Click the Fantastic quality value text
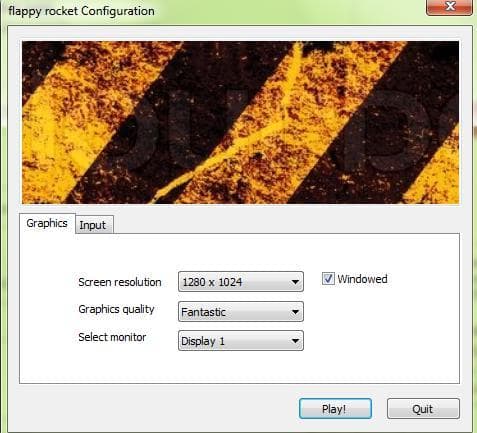The image size is (477, 433). click(x=203, y=312)
